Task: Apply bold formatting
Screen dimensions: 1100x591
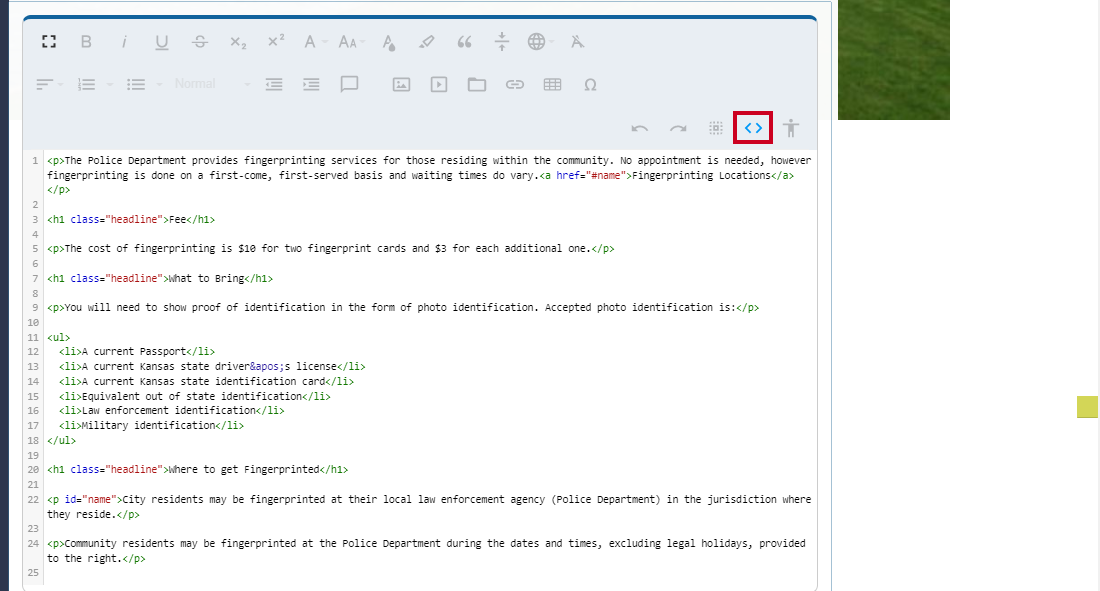Action: pyautogui.click(x=86, y=42)
